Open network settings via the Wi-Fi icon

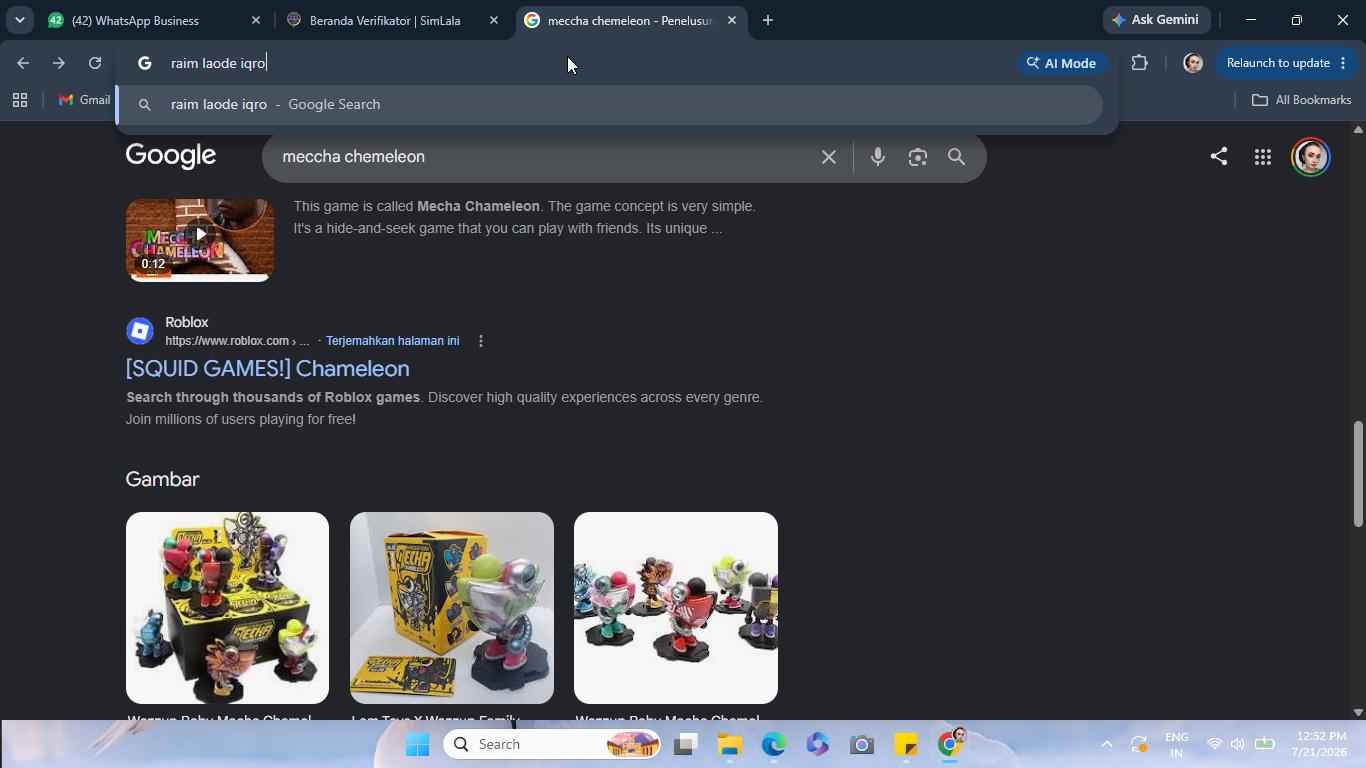pyautogui.click(x=1215, y=745)
